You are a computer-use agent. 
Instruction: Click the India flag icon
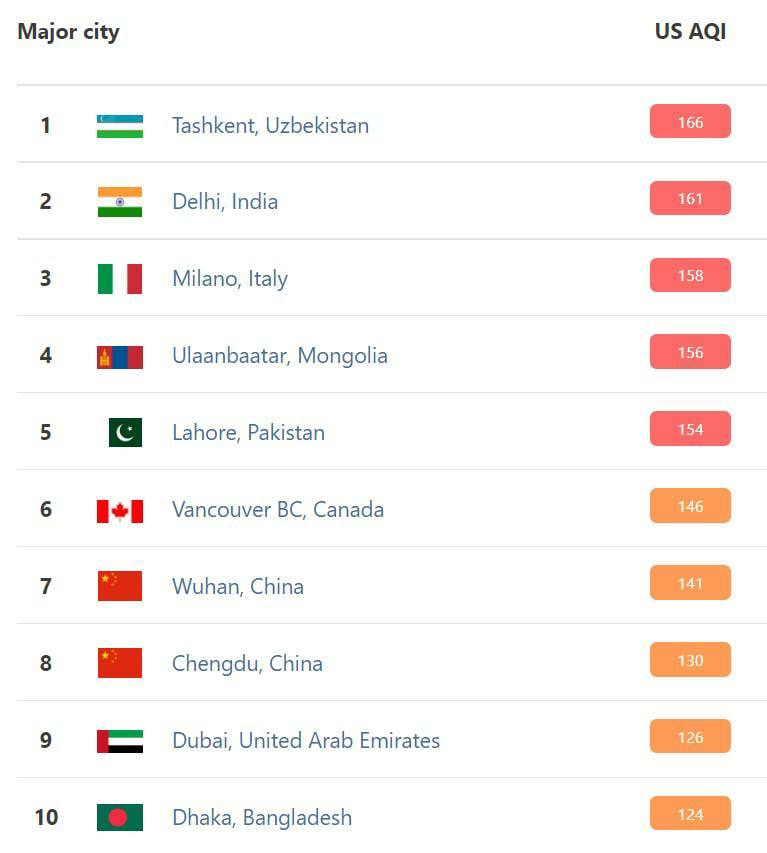point(119,202)
